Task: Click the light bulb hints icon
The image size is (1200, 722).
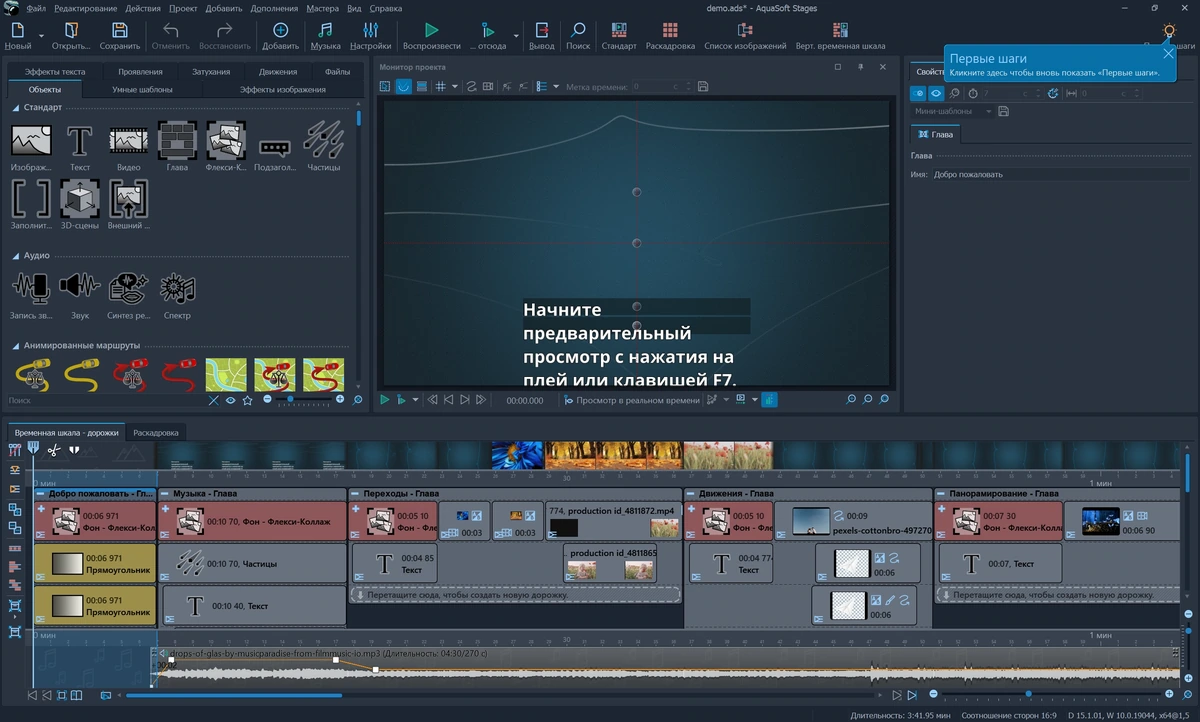Action: pyautogui.click(x=1169, y=32)
